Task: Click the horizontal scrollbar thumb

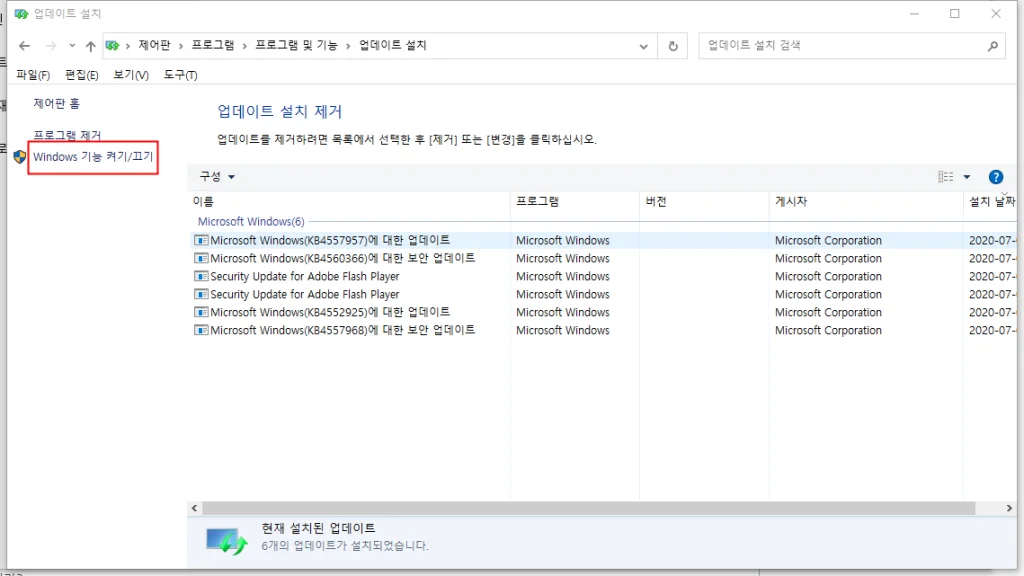Action: pos(588,508)
